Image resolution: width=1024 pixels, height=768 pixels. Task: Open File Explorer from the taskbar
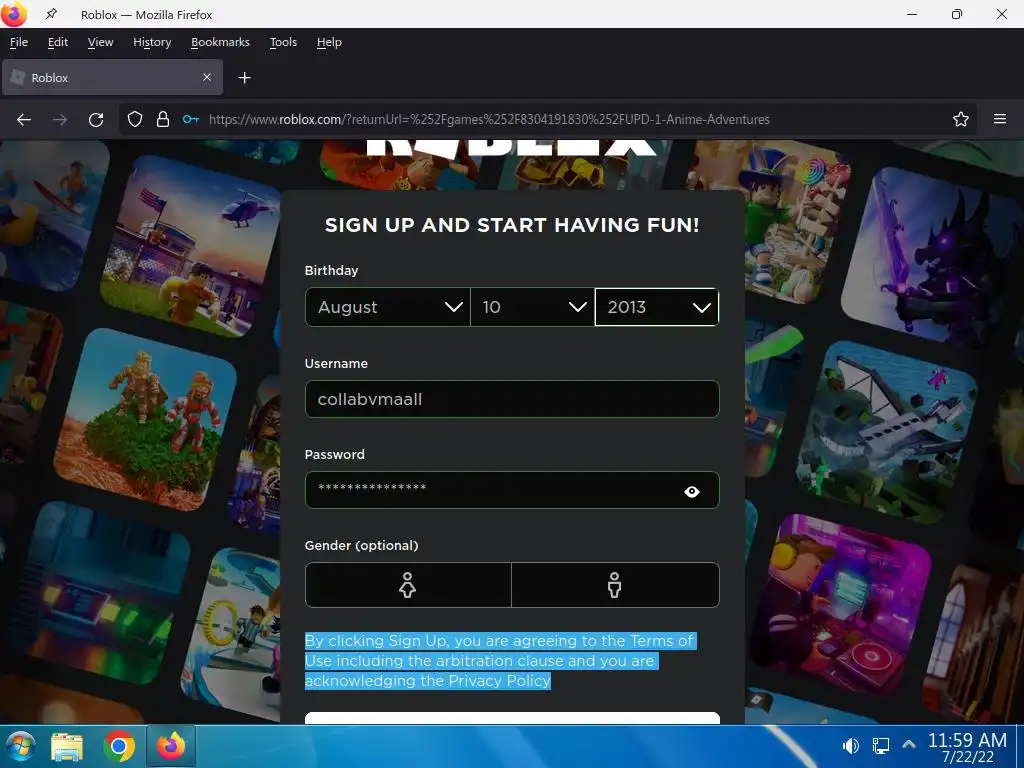coord(67,746)
